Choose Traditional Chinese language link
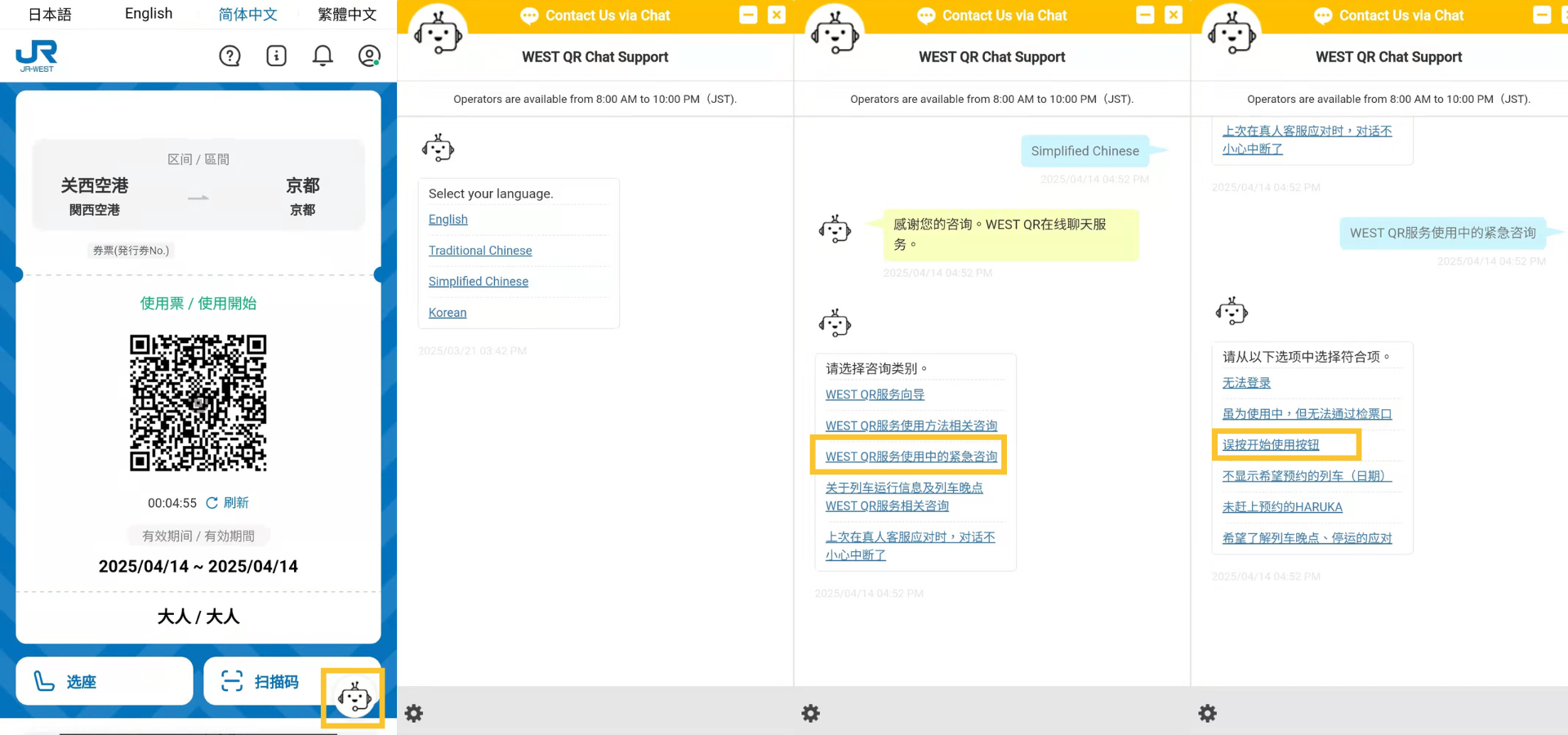This screenshot has height=735, width=1568. (x=480, y=251)
